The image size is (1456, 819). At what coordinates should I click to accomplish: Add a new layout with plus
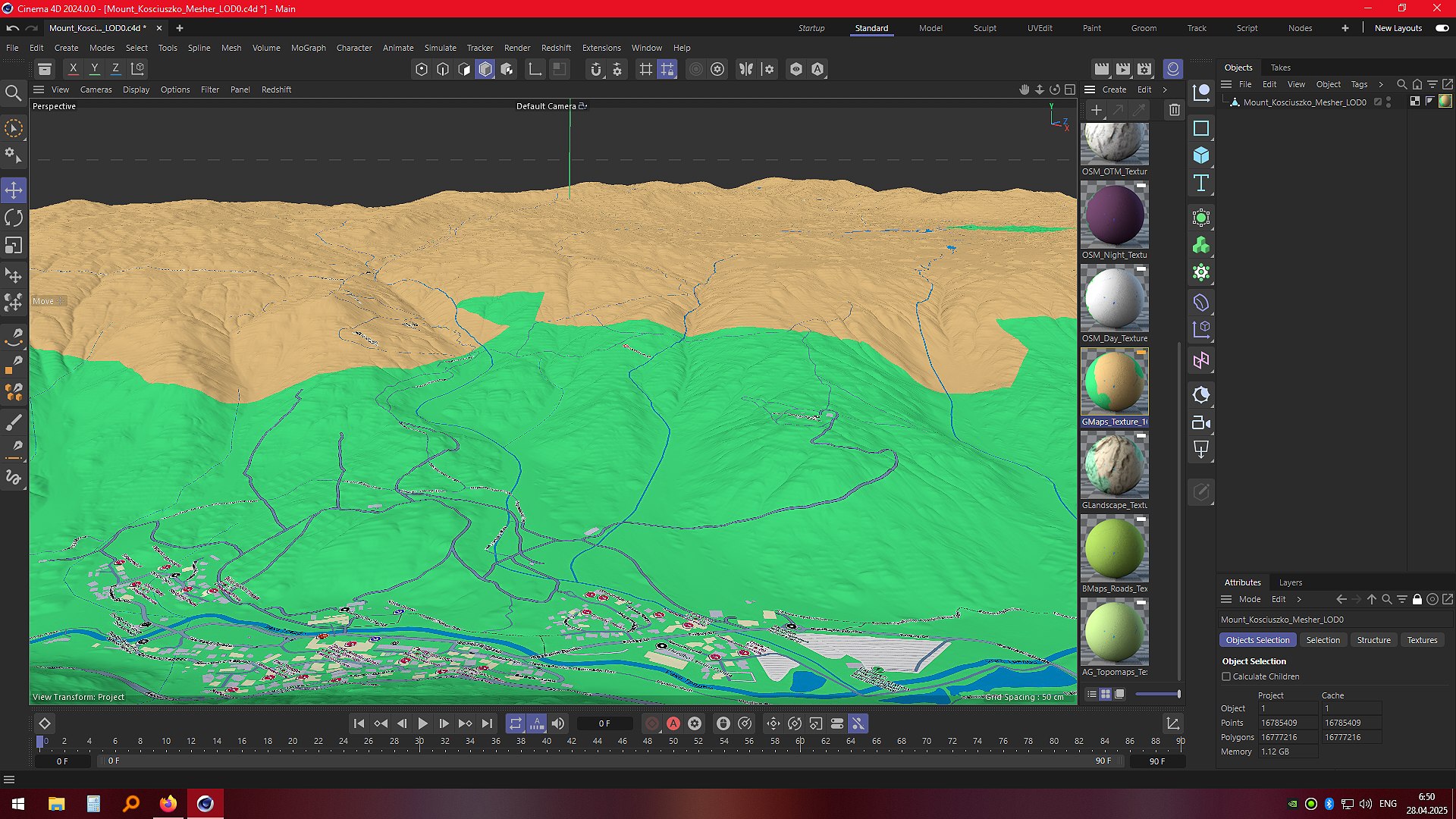point(1345,28)
